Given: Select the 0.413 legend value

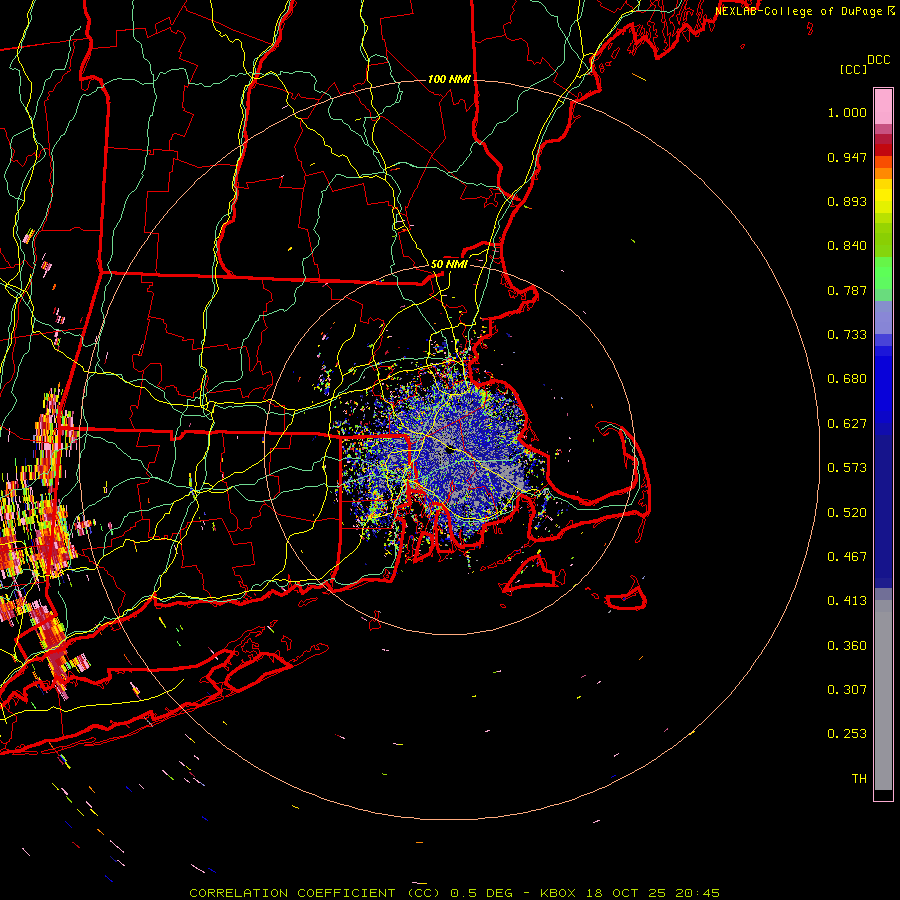Looking at the screenshot, I should coord(847,601).
